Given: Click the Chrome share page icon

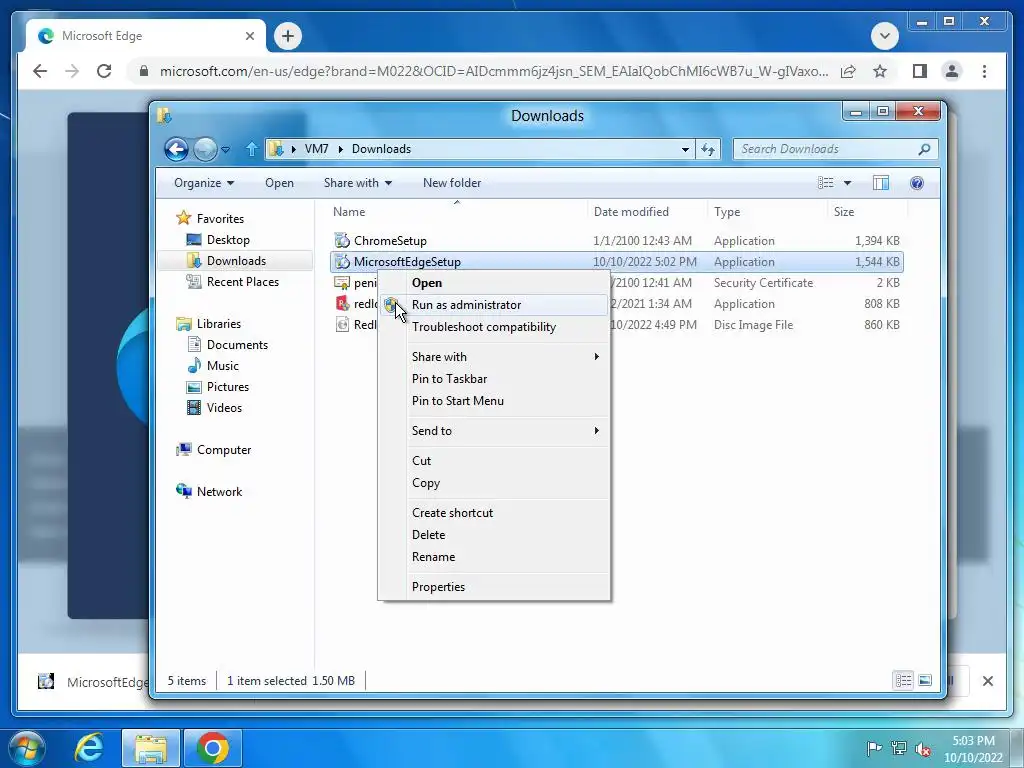Looking at the screenshot, I should 848,71.
